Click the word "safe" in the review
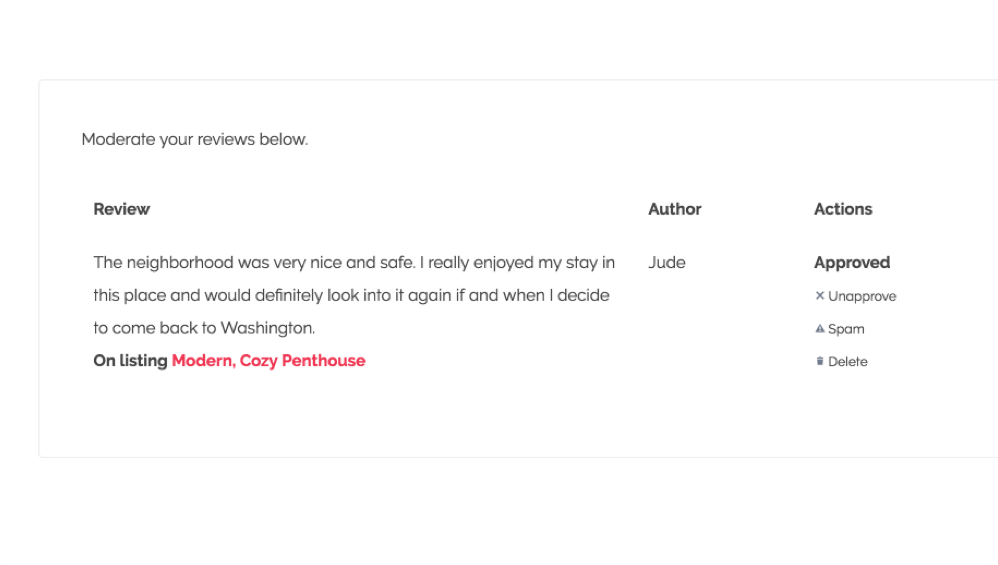This screenshot has height=565, width=998. pyautogui.click(x=398, y=263)
